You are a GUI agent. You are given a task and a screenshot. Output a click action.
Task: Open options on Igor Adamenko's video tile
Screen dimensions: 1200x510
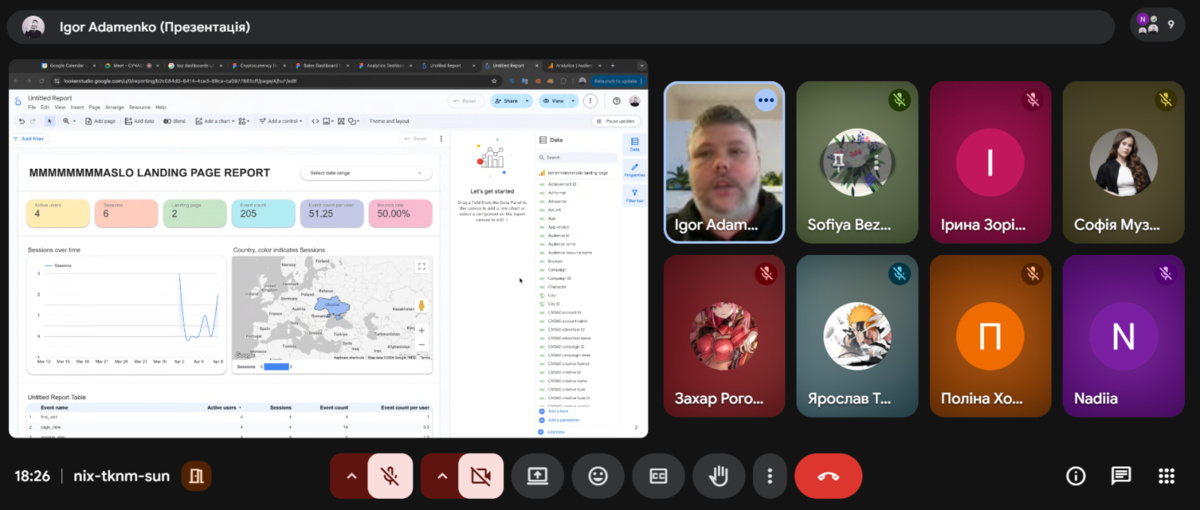point(766,100)
